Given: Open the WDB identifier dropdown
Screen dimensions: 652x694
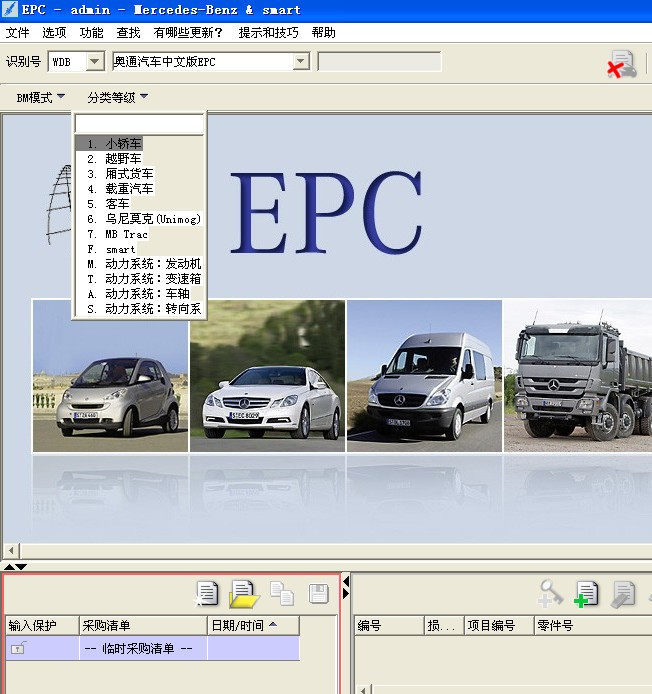Looking at the screenshot, I should point(94,62).
